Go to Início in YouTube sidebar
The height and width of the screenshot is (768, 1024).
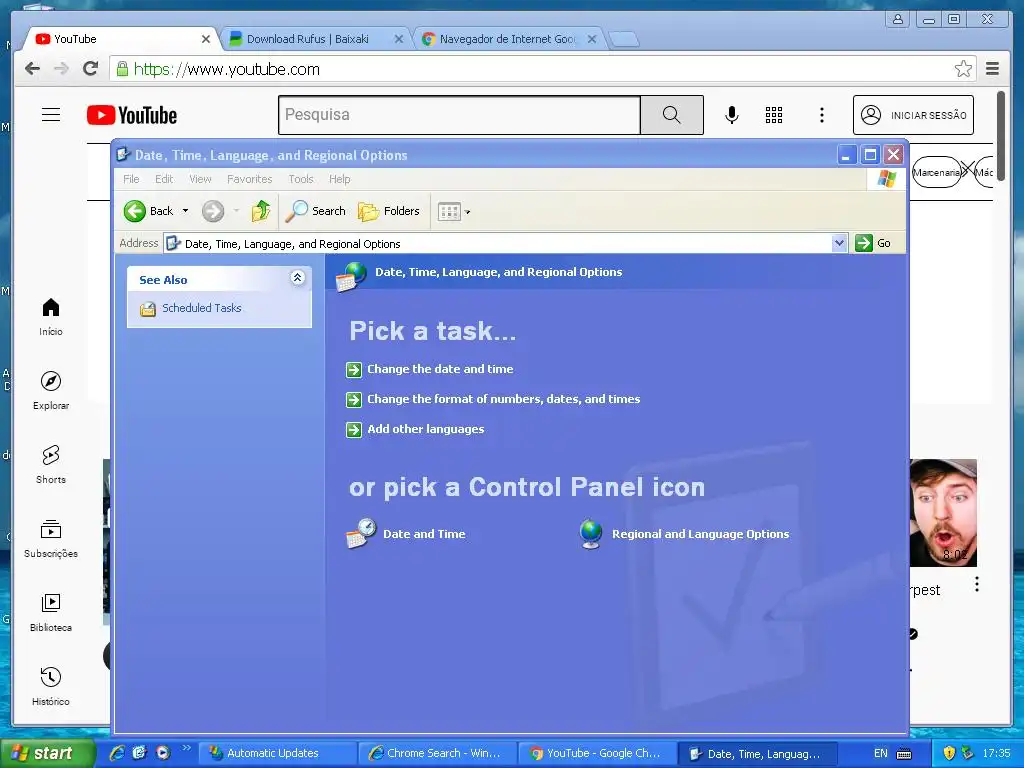click(51, 317)
